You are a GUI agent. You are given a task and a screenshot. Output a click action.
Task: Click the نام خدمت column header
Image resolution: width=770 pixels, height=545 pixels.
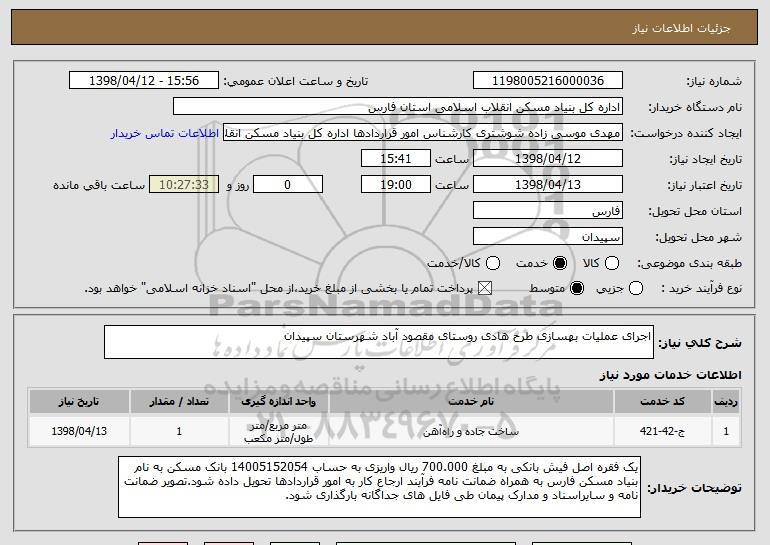tap(471, 402)
